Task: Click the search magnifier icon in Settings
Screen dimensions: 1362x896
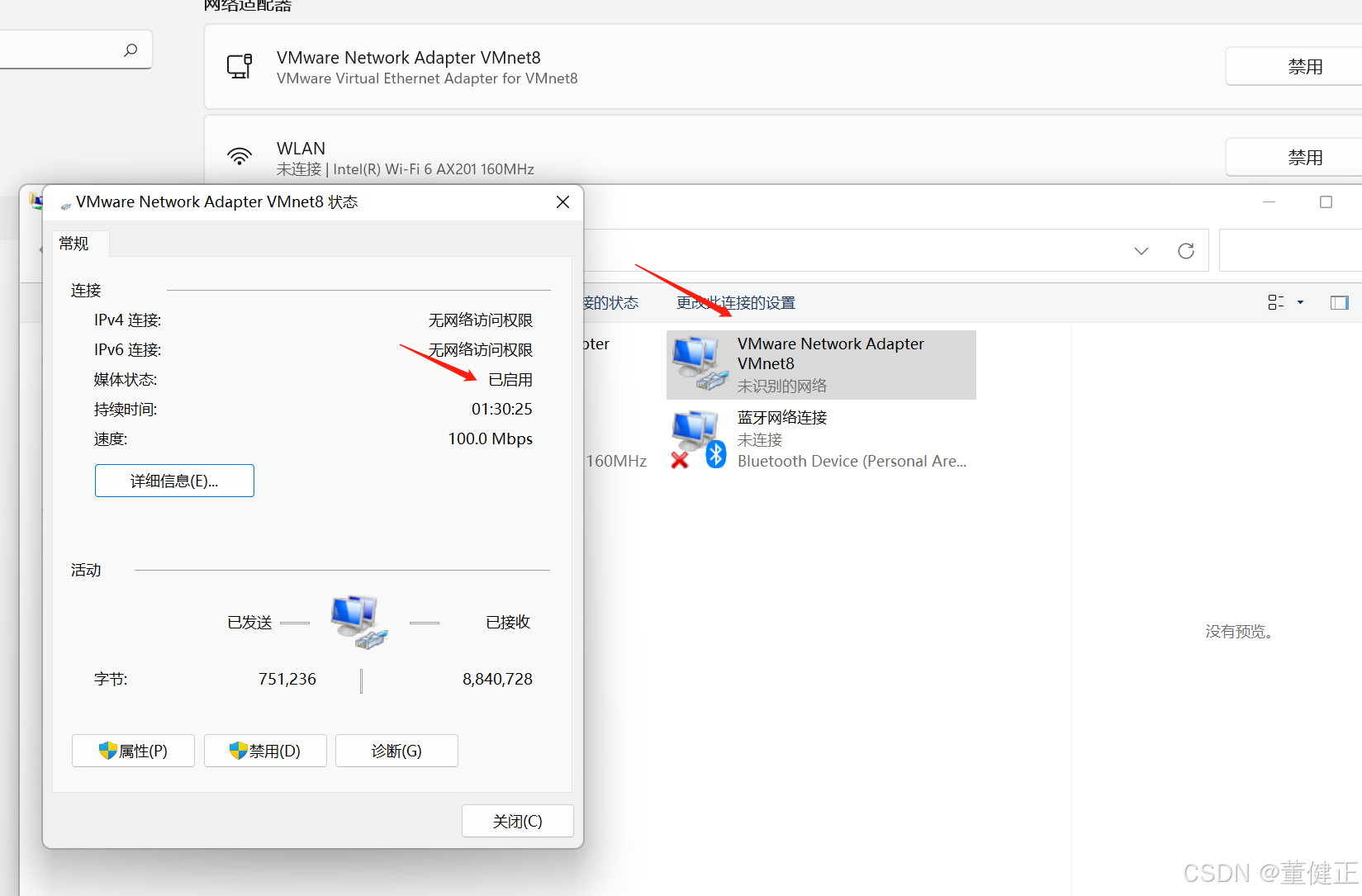Action: click(x=131, y=50)
